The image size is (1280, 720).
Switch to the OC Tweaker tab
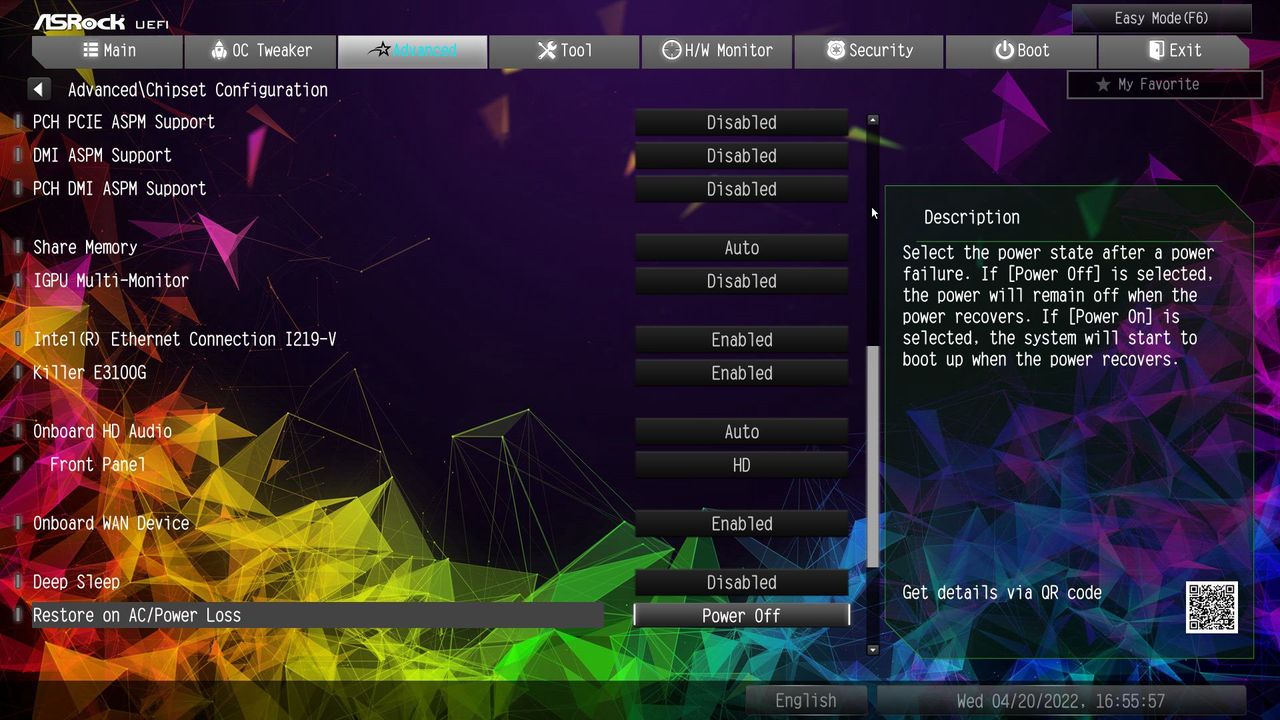[x=260, y=51]
